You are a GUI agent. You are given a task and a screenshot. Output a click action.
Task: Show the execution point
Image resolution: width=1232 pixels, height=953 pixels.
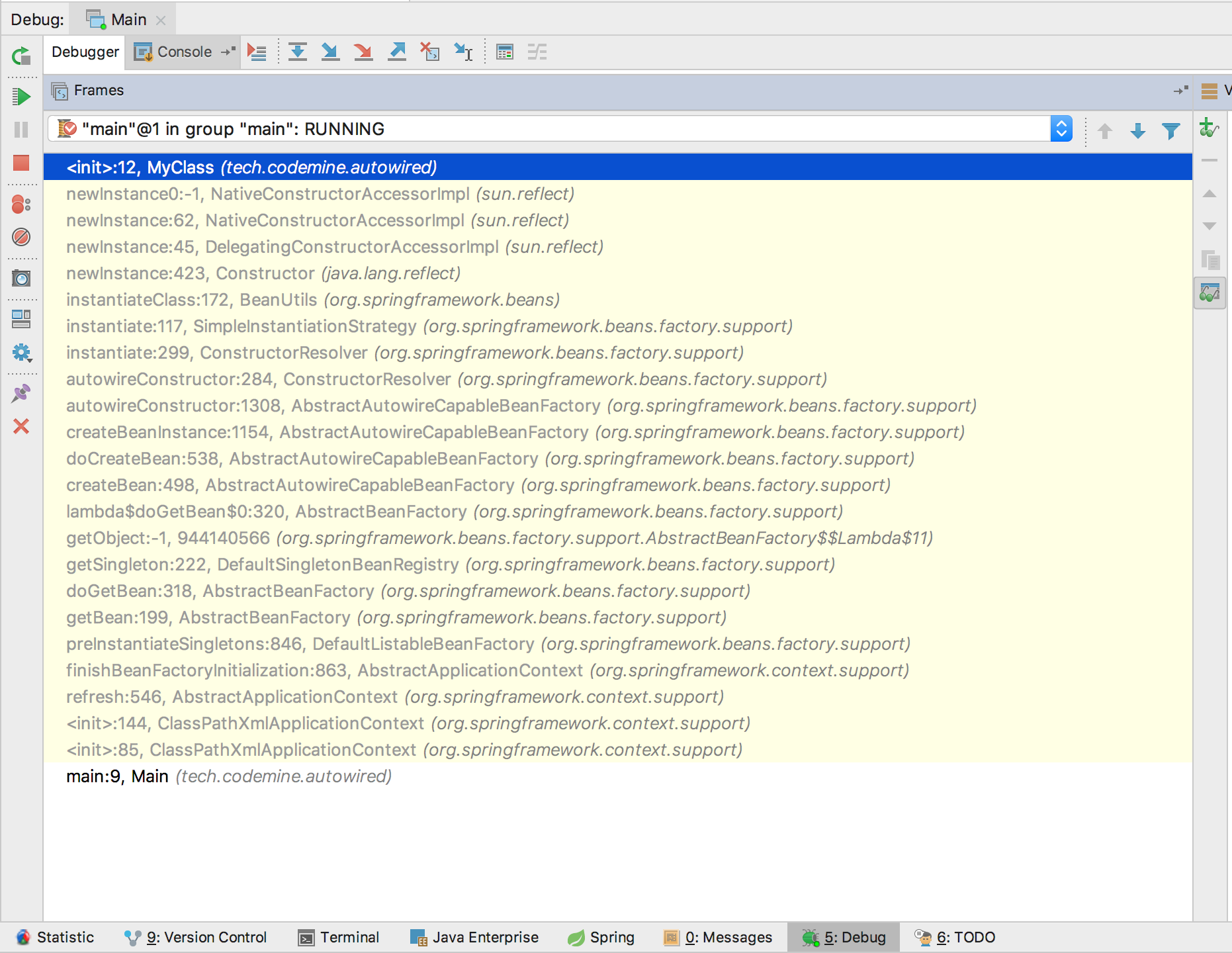(257, 52)
